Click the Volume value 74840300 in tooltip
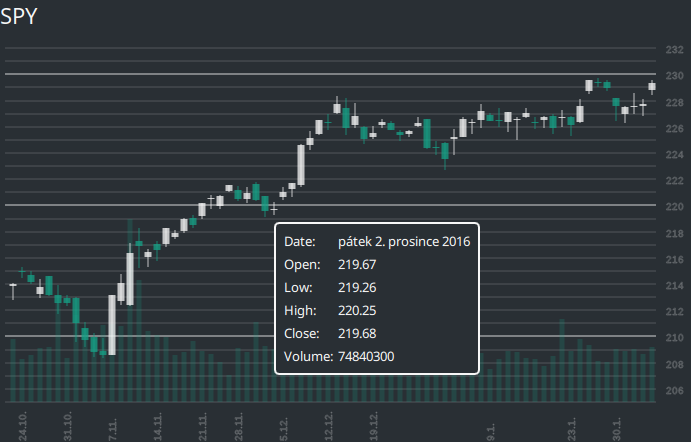Image resolution: width=691 pixels, height=442 pixels. point(366,356)
